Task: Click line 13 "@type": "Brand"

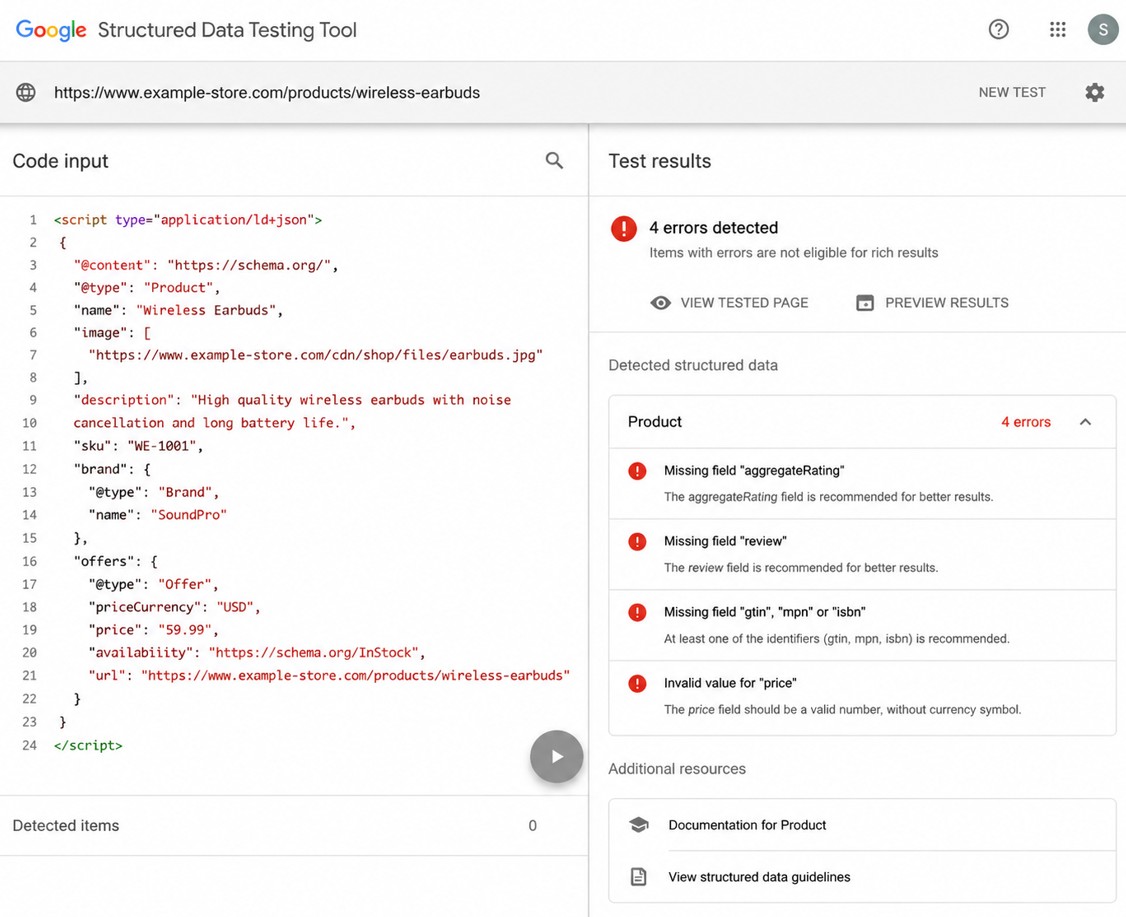Action: click(154, 492)
